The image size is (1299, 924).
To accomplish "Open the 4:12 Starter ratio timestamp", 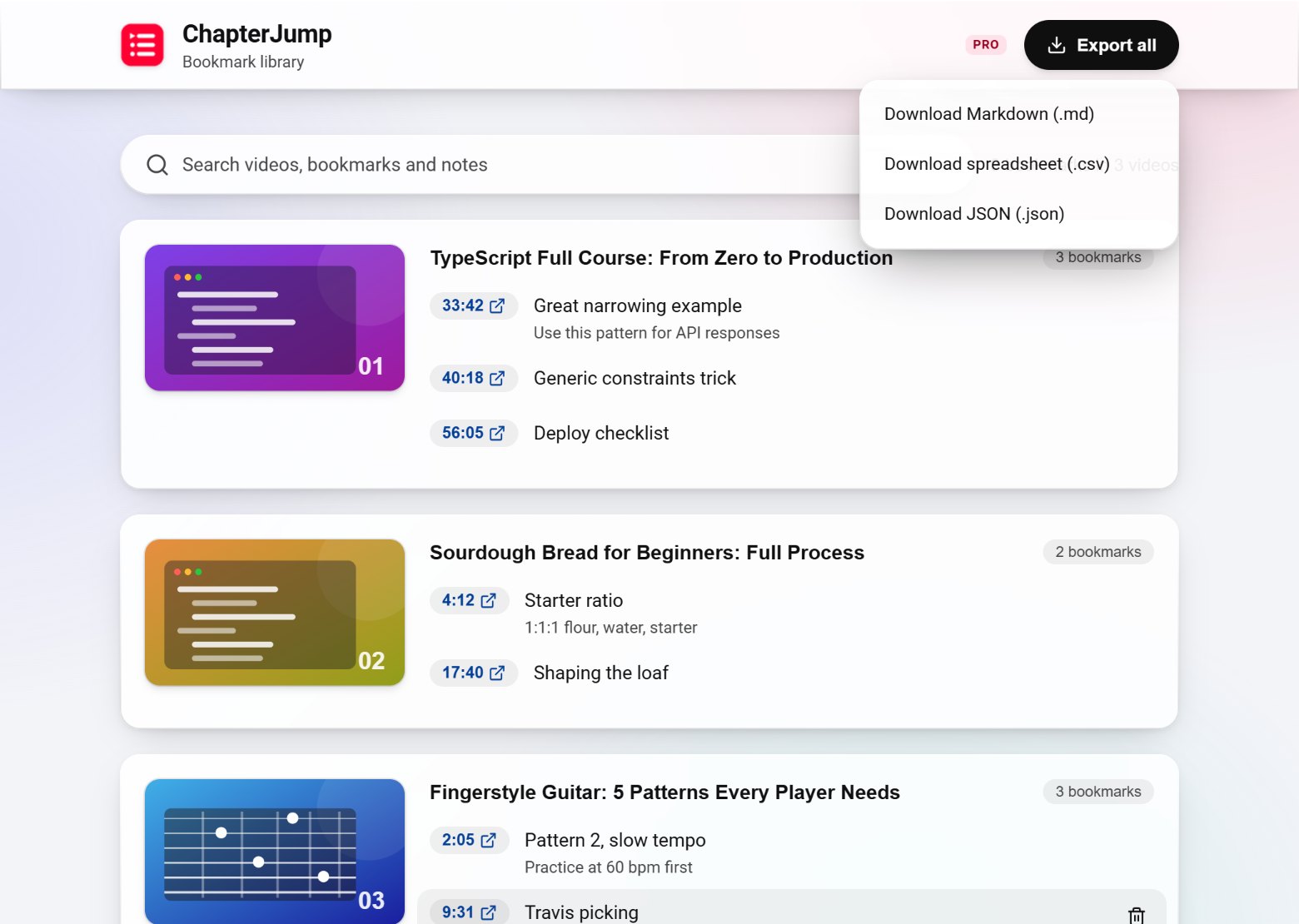I will point(469,600).
